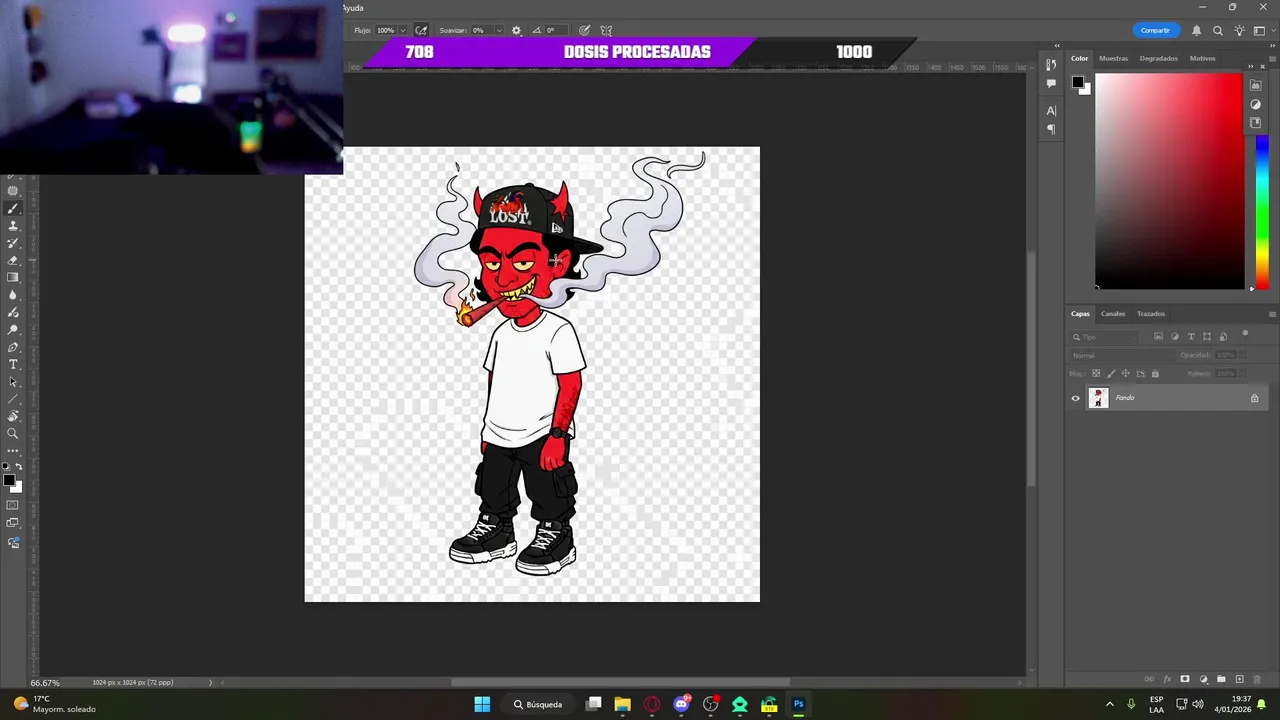Open symmetry paint butterfly options
Screen dimensions: 1280x720
click(606, 30)
